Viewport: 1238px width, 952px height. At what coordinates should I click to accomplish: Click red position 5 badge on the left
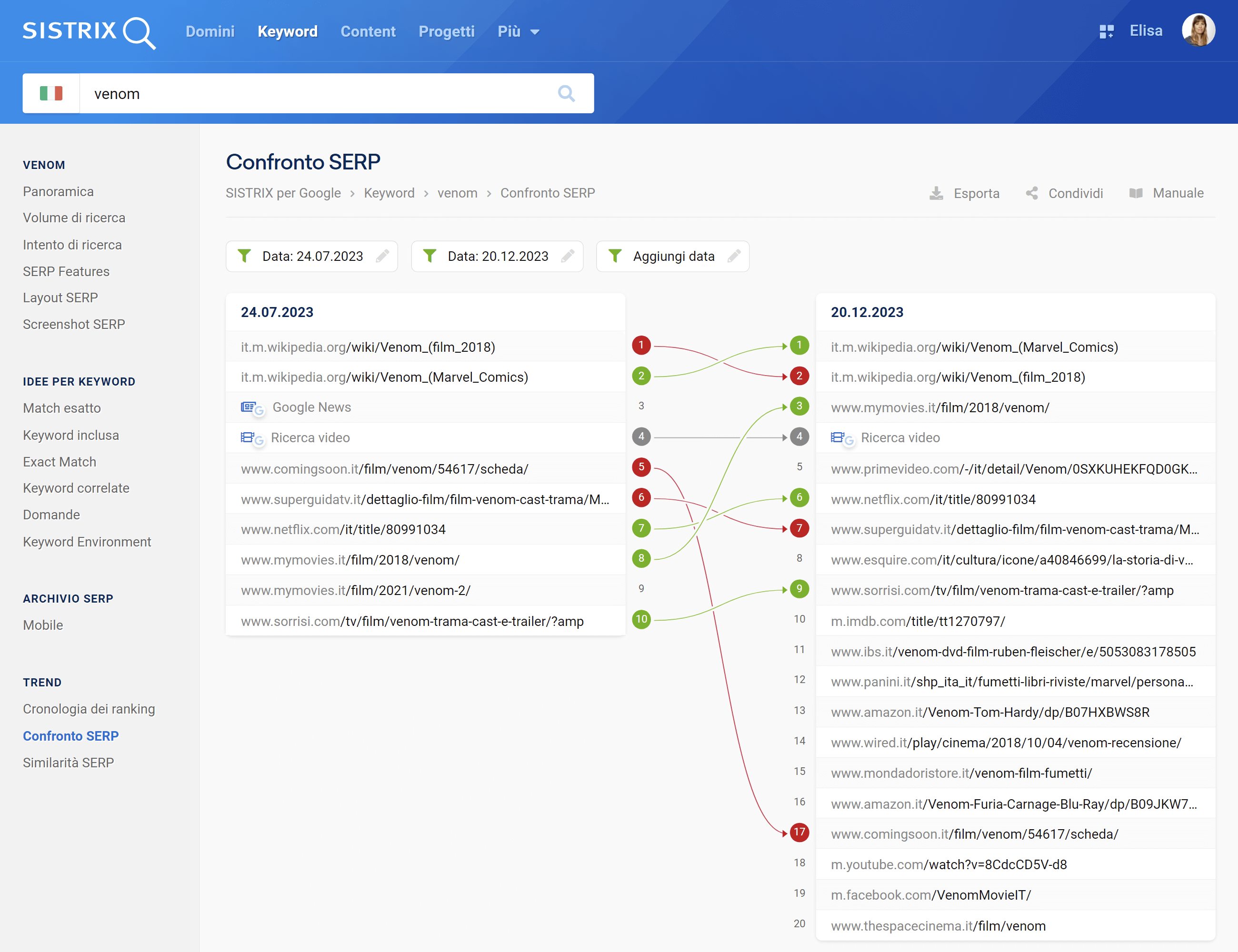click(641, 467)
